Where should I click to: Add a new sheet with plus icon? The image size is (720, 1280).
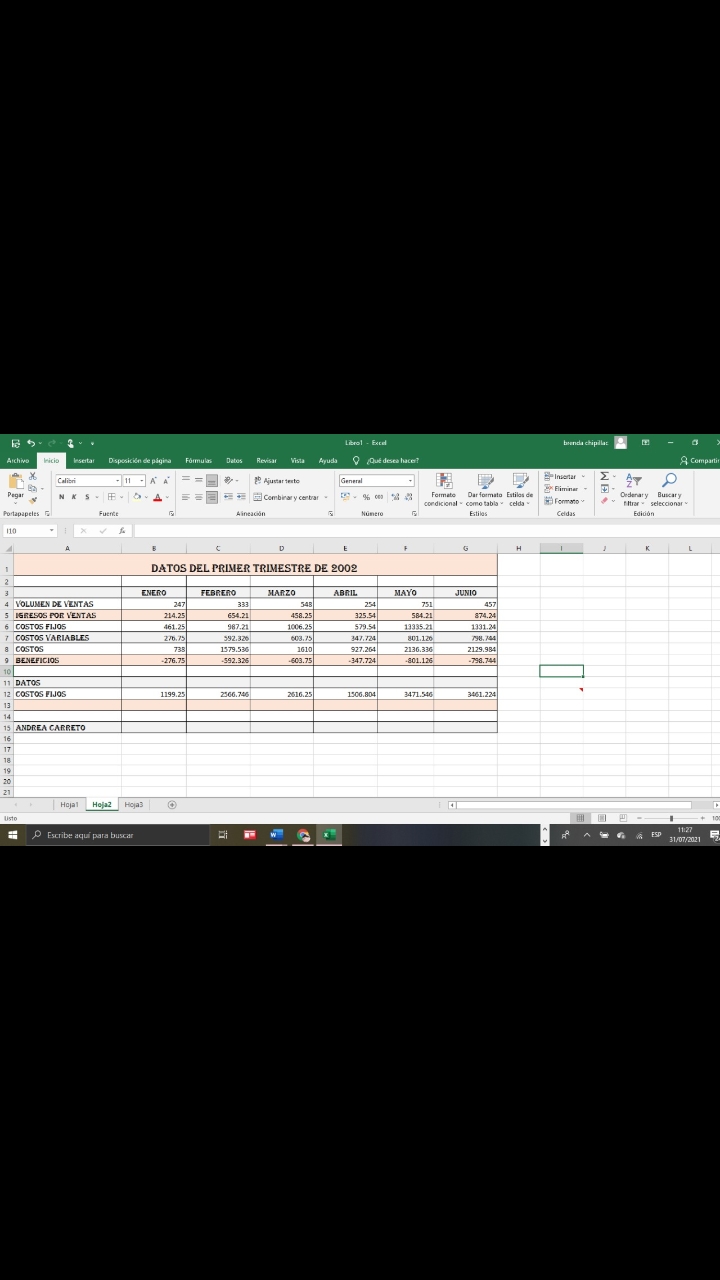tap(171, 804)
